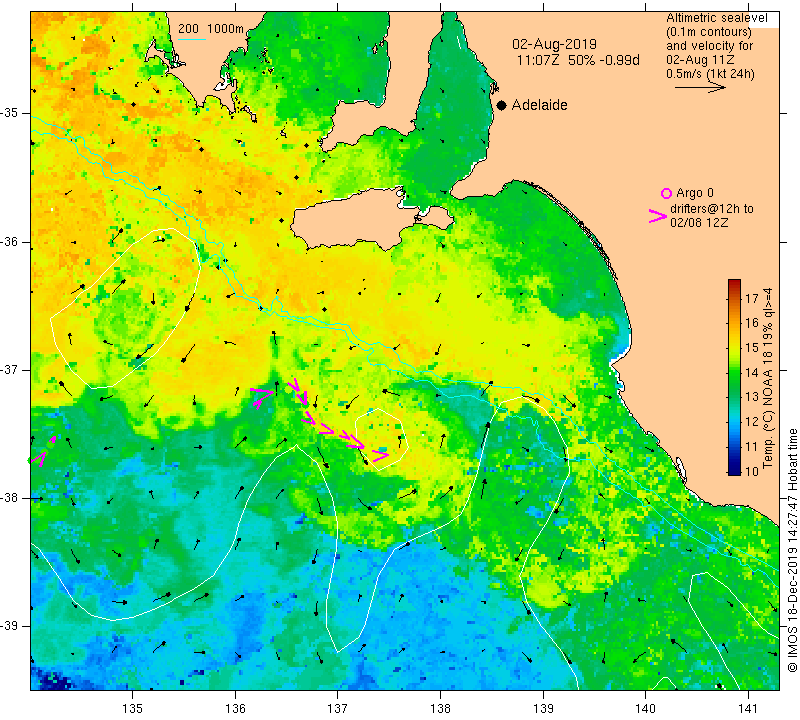Click the dark blue bottom of the colorbar

coord(734,470)
